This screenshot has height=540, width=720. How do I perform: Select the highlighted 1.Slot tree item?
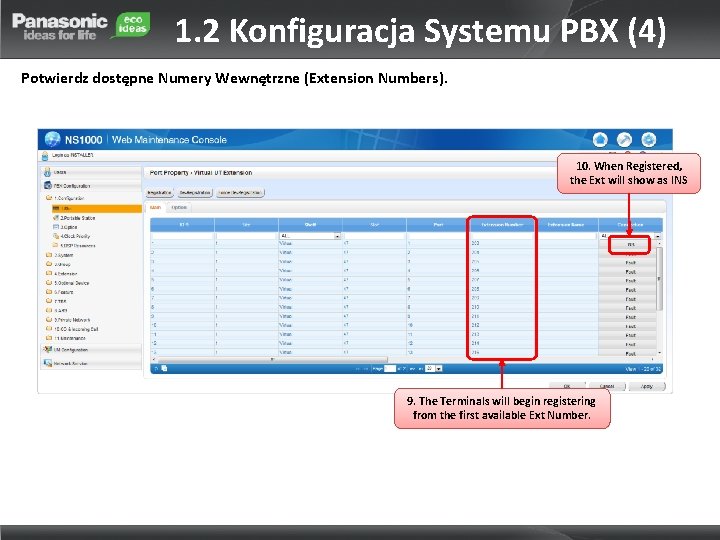tap(96, 208)
